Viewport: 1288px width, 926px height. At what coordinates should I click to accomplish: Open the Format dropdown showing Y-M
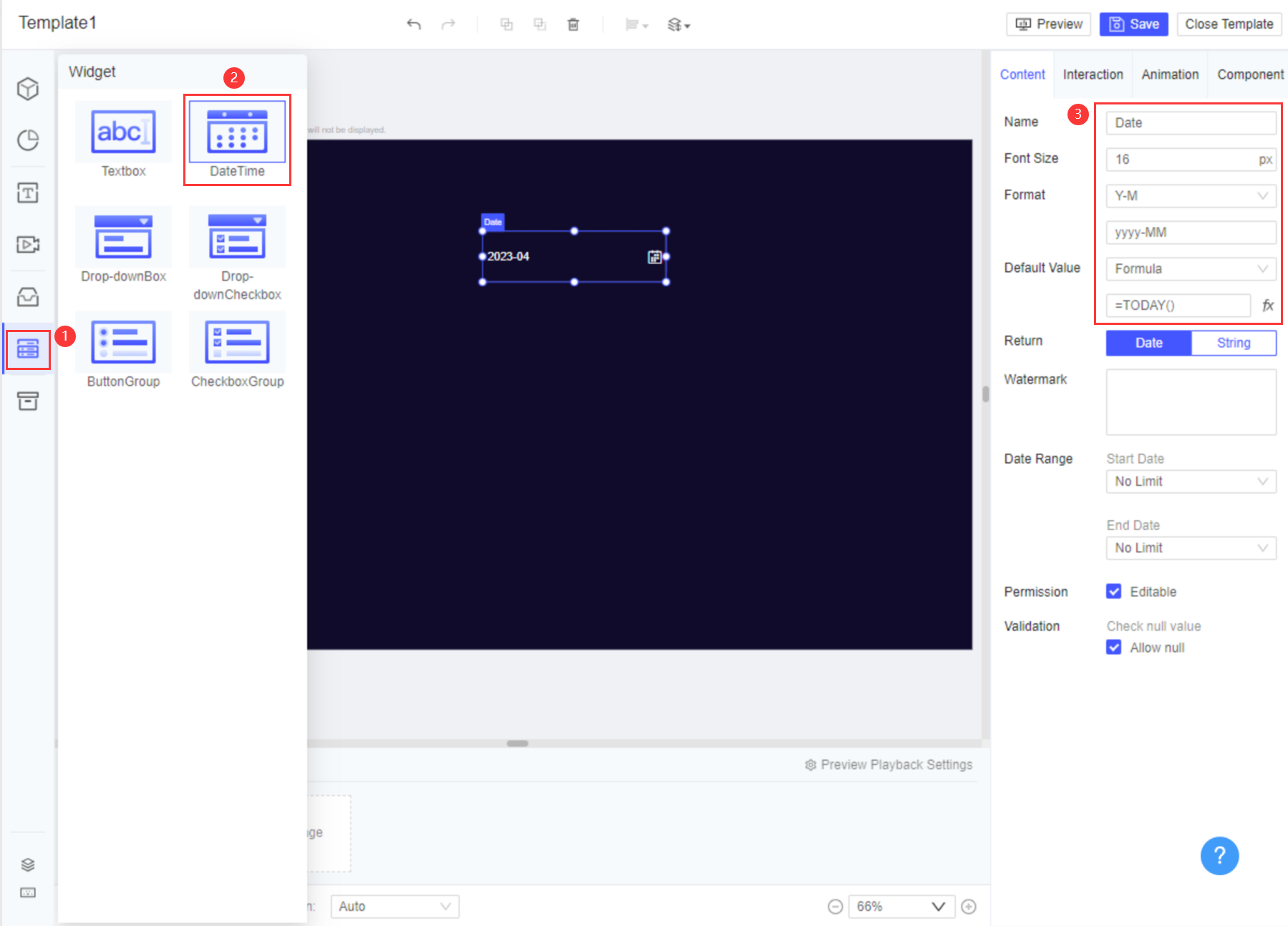pyautogui.click(x=1190, y=195)
